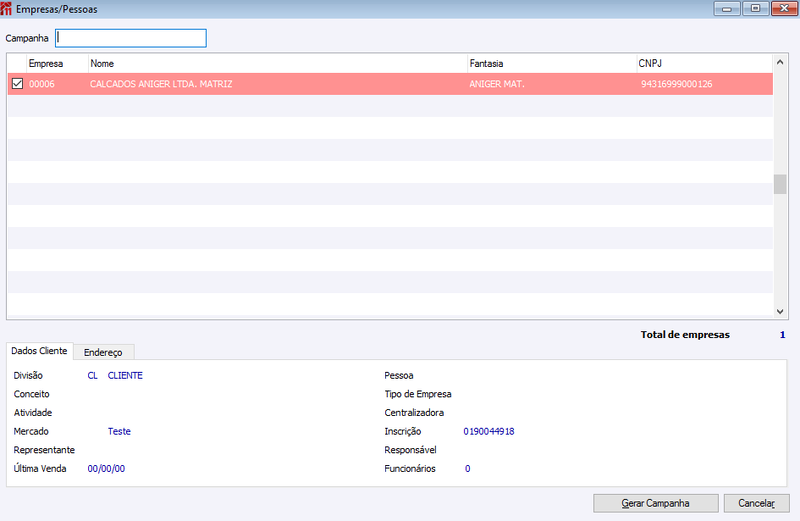Click the Total de empresas count 1
The image size is (800, 521).
(782, 335)
